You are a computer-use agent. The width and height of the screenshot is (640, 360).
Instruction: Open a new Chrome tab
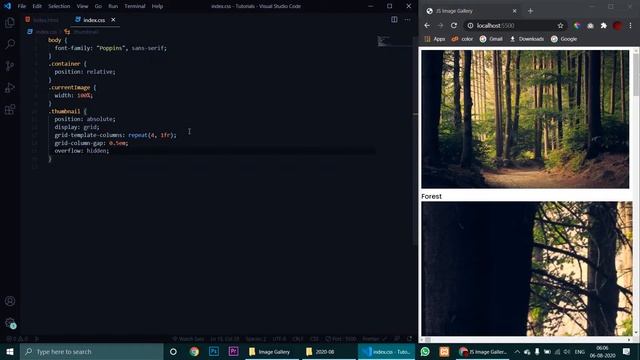point(530,11)
